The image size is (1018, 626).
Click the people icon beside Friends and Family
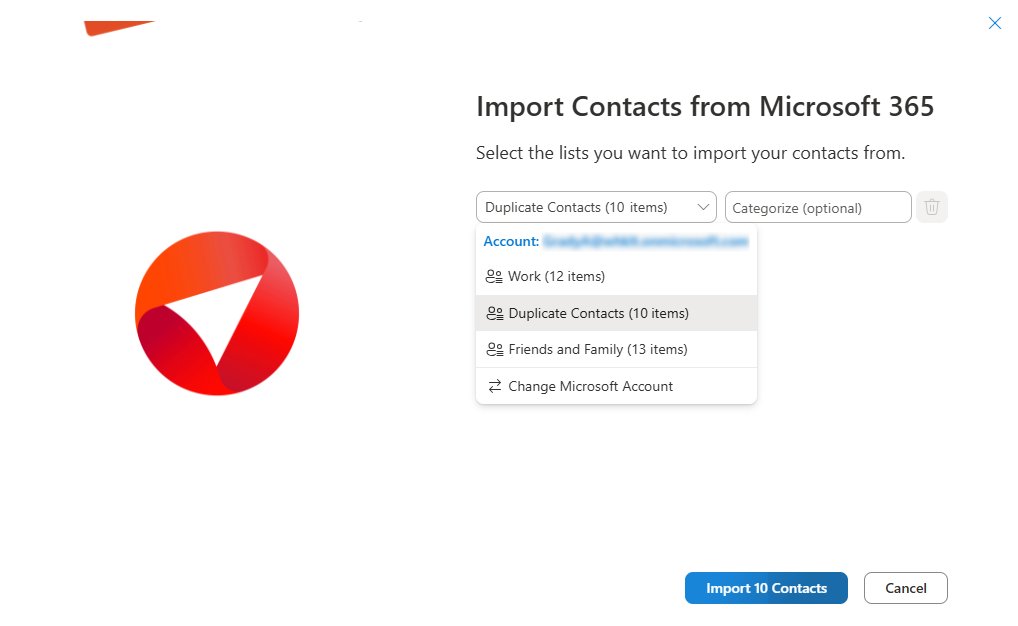point(494,350)
